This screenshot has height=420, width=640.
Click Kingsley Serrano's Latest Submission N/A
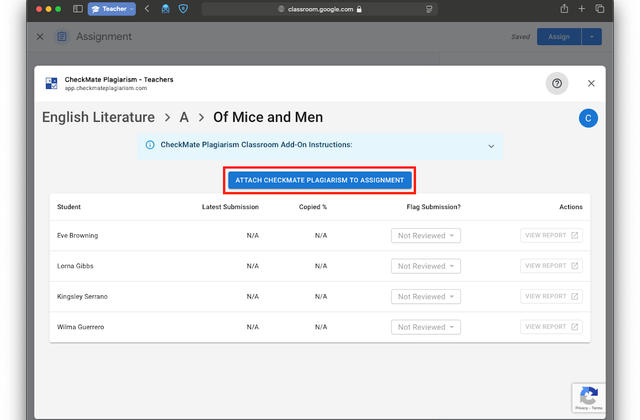tap(253, 297)
